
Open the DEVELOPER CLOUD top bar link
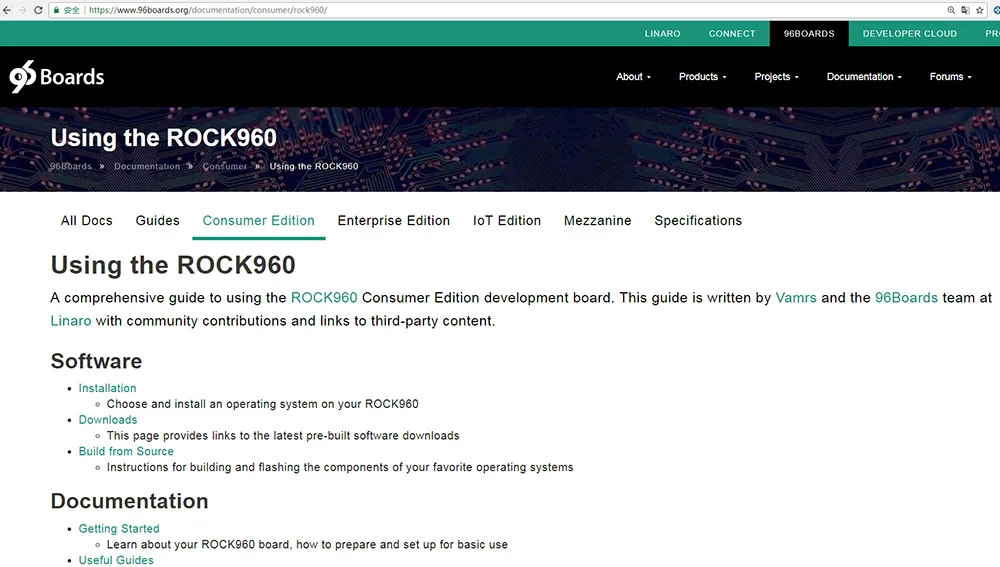[909, 33]
